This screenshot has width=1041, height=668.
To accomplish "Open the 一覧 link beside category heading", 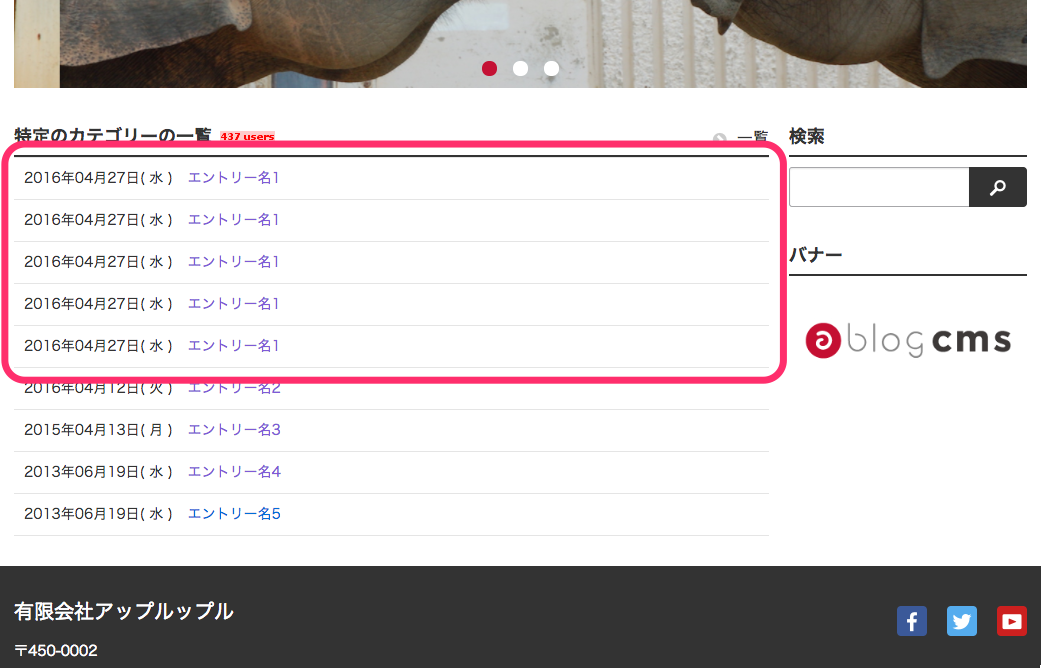I will 751,137.
